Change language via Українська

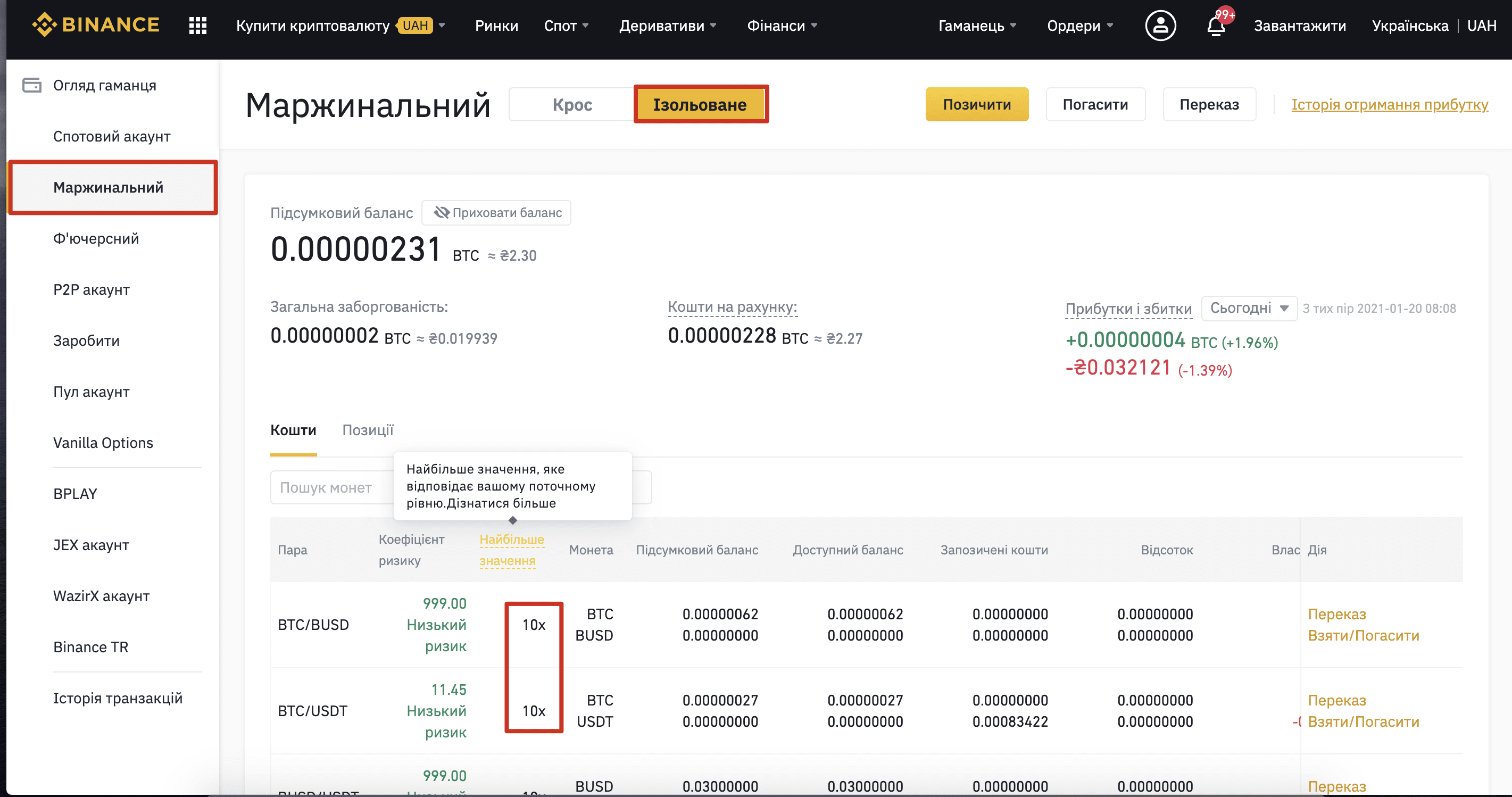point(1410,26)
